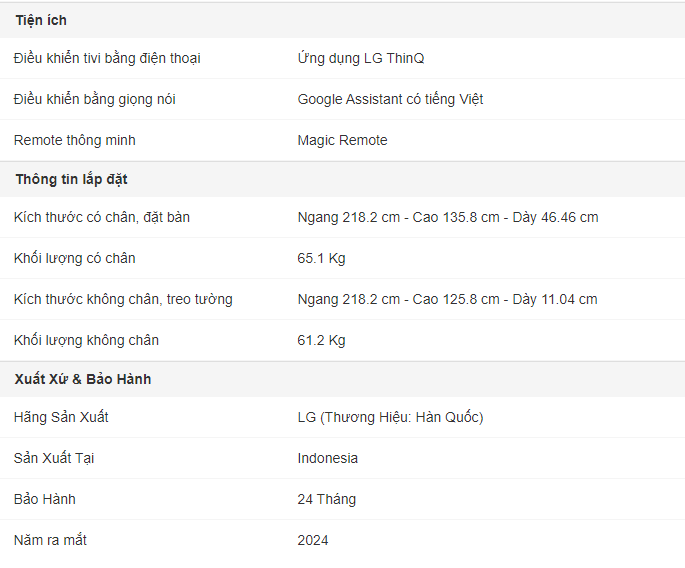
Task: Select the Ứng dụng LG ThinQ value
Action: (361, 58)
